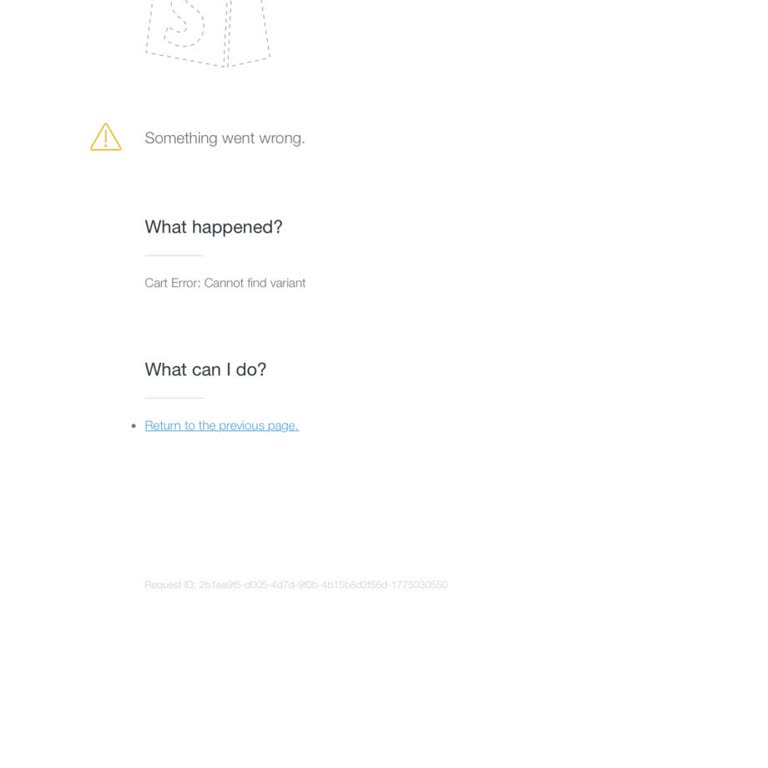Viewport: 768px width, 768px height.
Task: Click the faint "Request ID:" label
Action: coord(170,584)
